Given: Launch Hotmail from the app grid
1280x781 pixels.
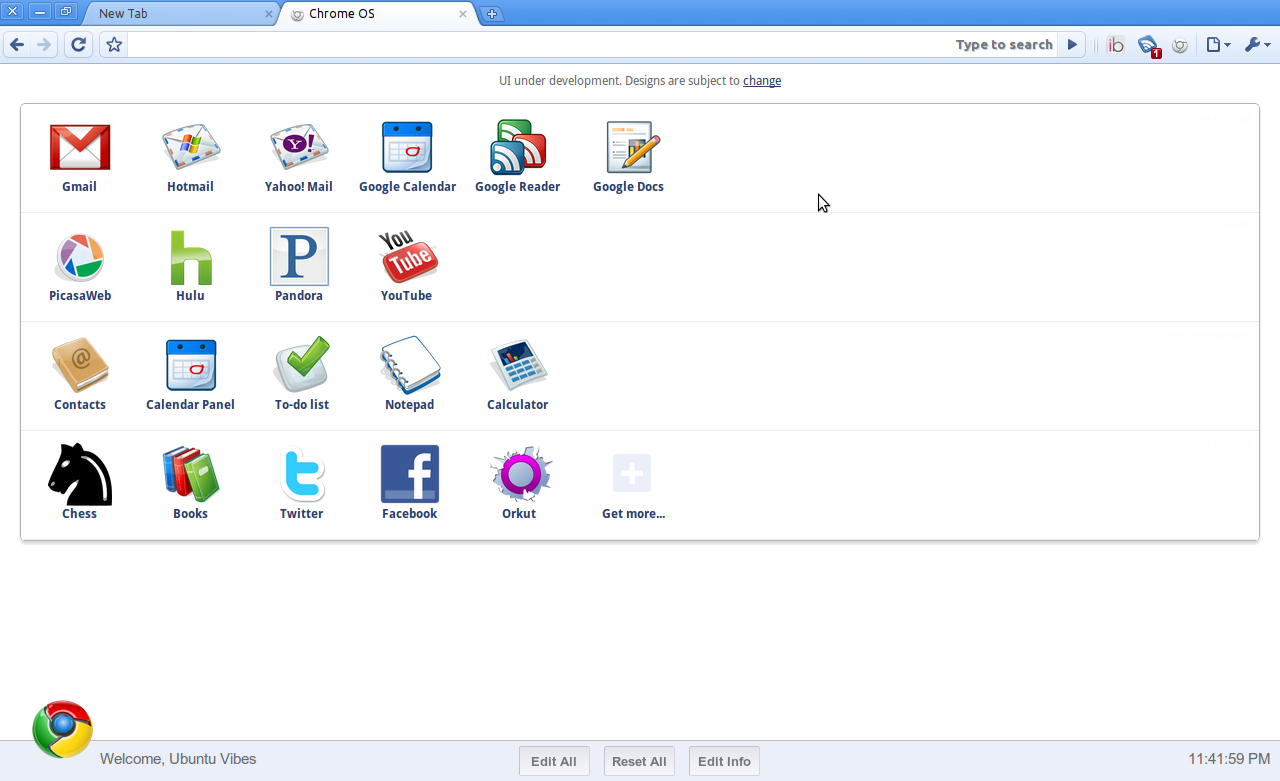Looking at the screenshot, I should [x=191, y=147].
